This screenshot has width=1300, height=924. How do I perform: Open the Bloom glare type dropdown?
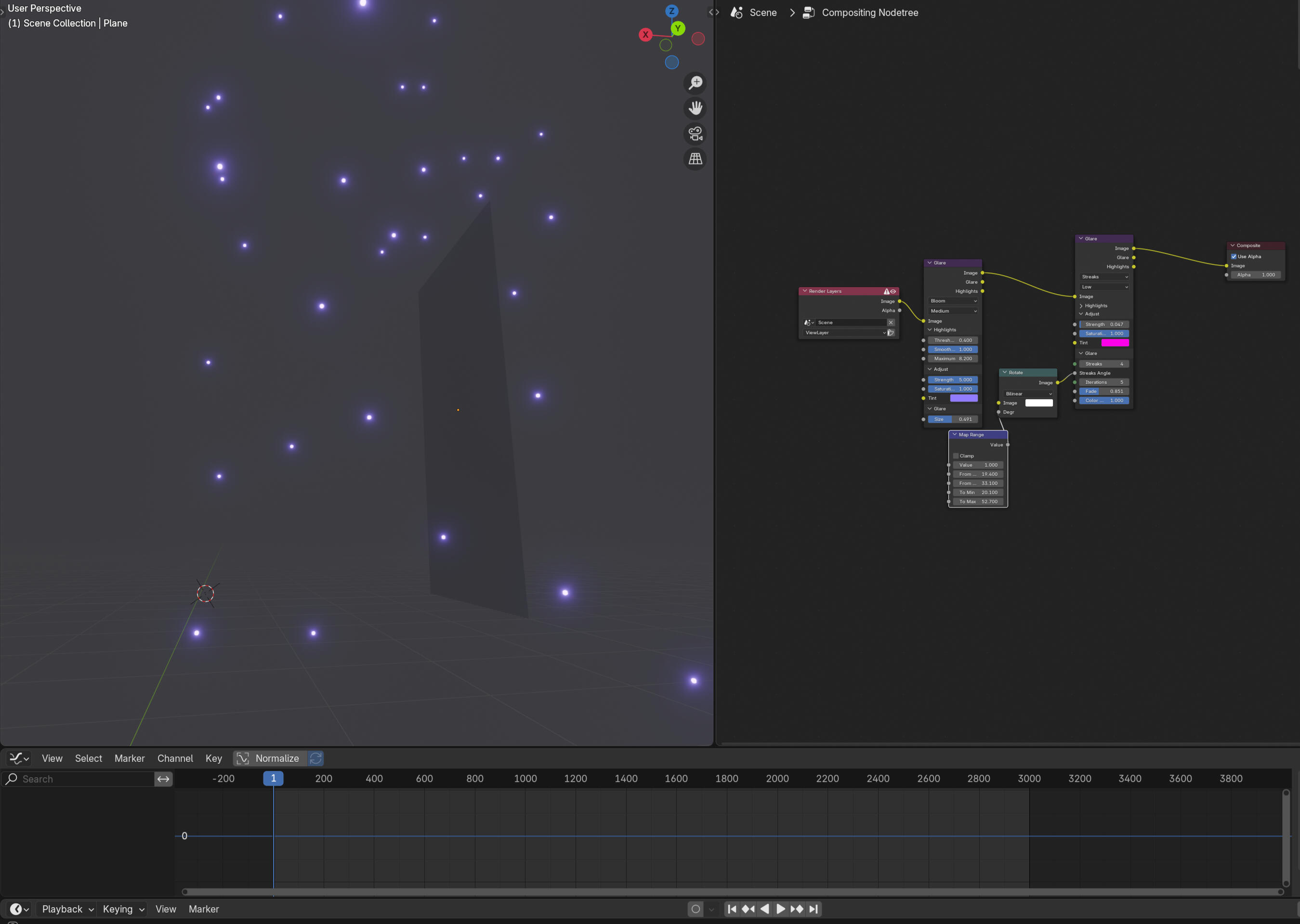click(953, 301)
